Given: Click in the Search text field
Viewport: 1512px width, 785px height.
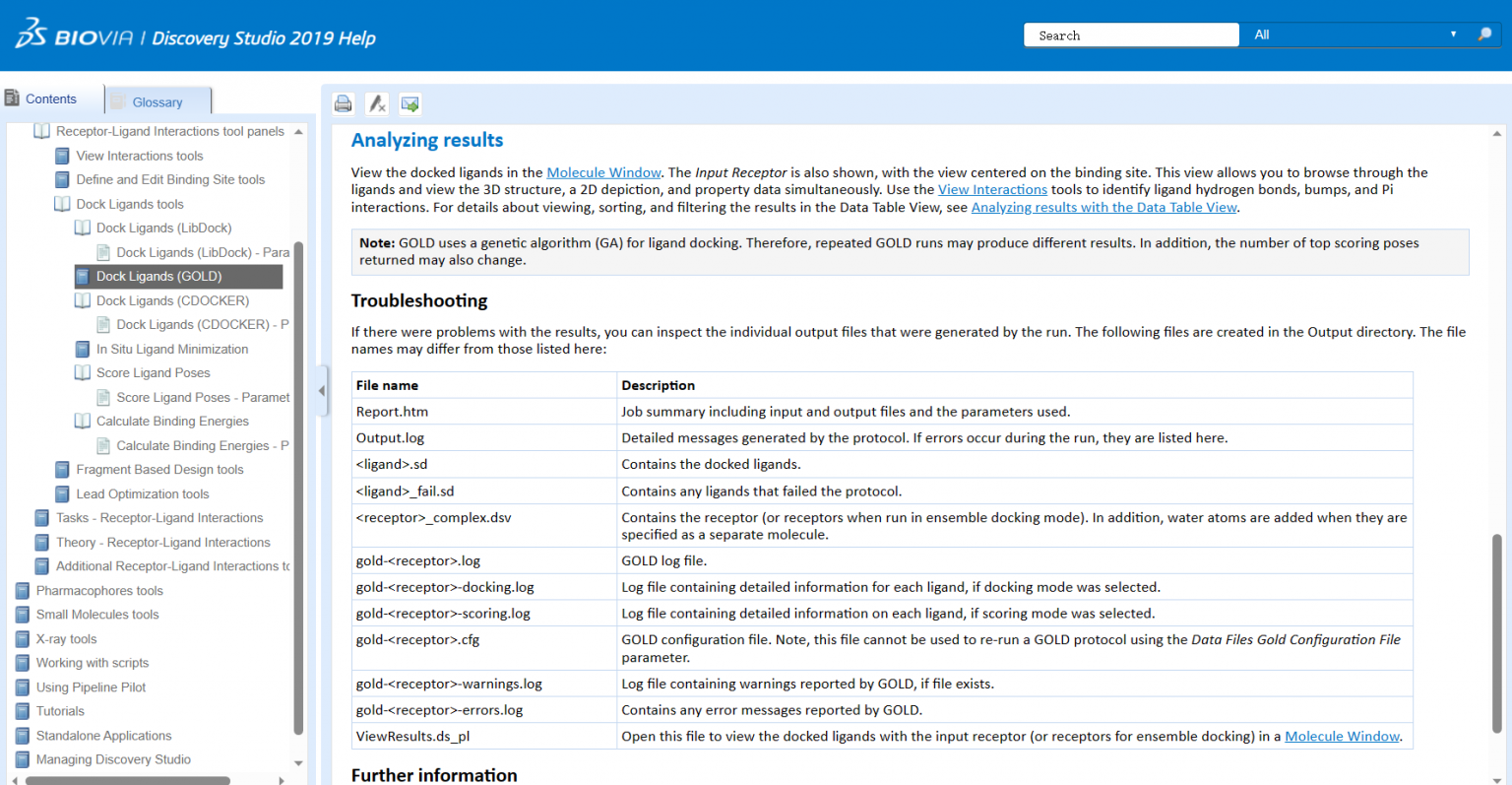Looking at the screenshot, I should point(1130,34).
